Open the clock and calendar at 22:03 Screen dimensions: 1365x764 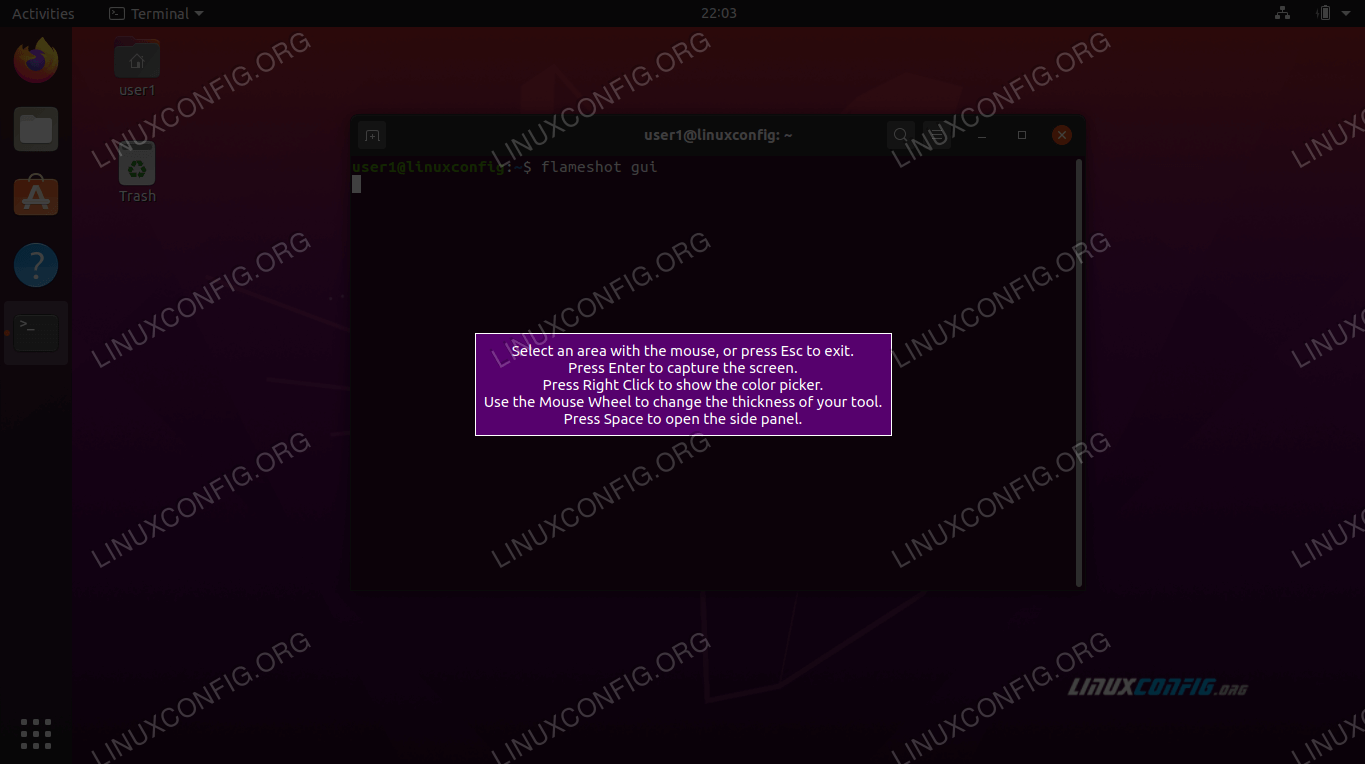coord(719,13)
